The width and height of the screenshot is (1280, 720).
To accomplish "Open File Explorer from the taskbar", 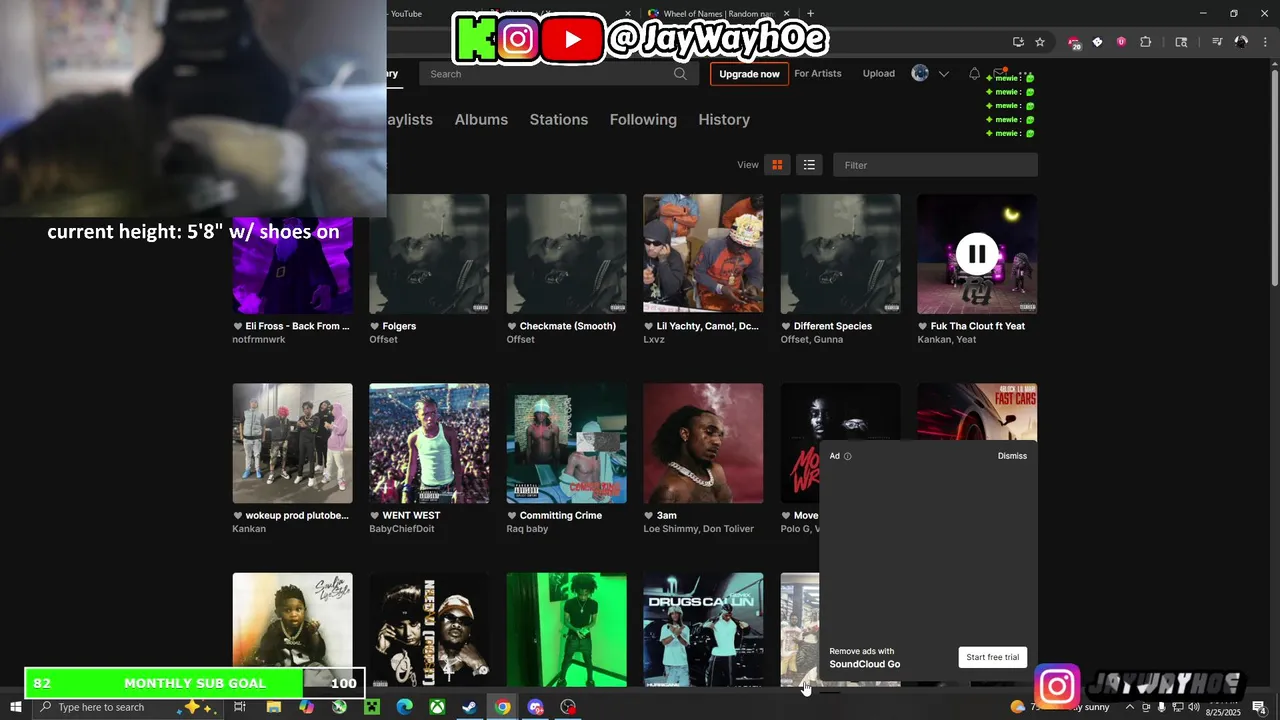I will point(273,707).
